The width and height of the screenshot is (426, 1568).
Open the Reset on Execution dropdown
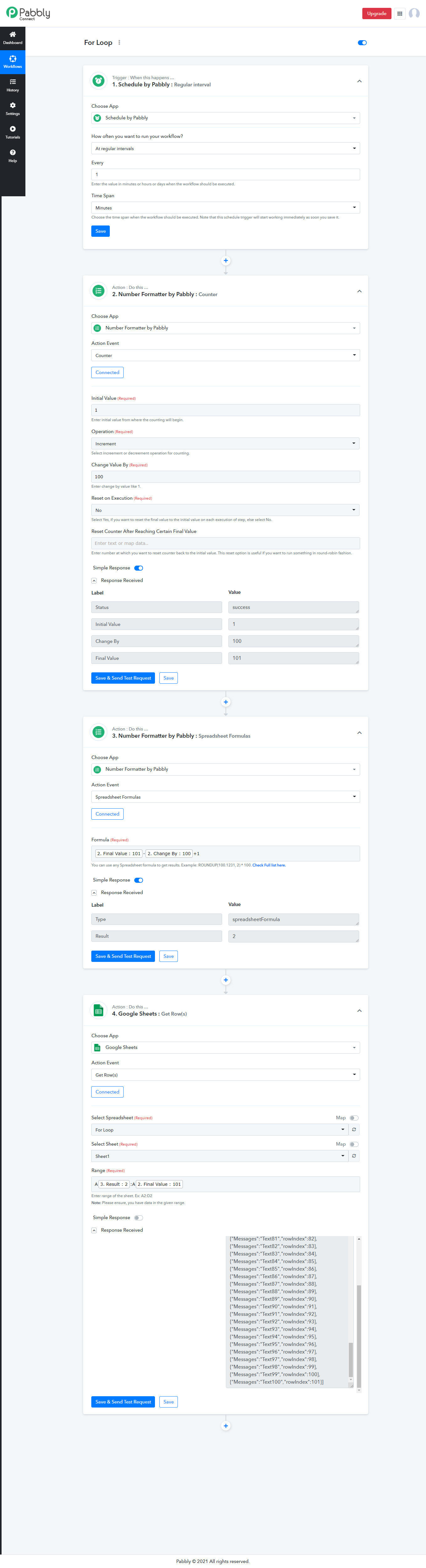226,510
